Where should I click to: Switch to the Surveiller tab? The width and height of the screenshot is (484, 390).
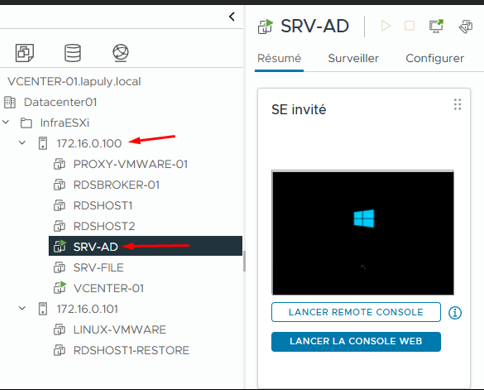[353, 58]
